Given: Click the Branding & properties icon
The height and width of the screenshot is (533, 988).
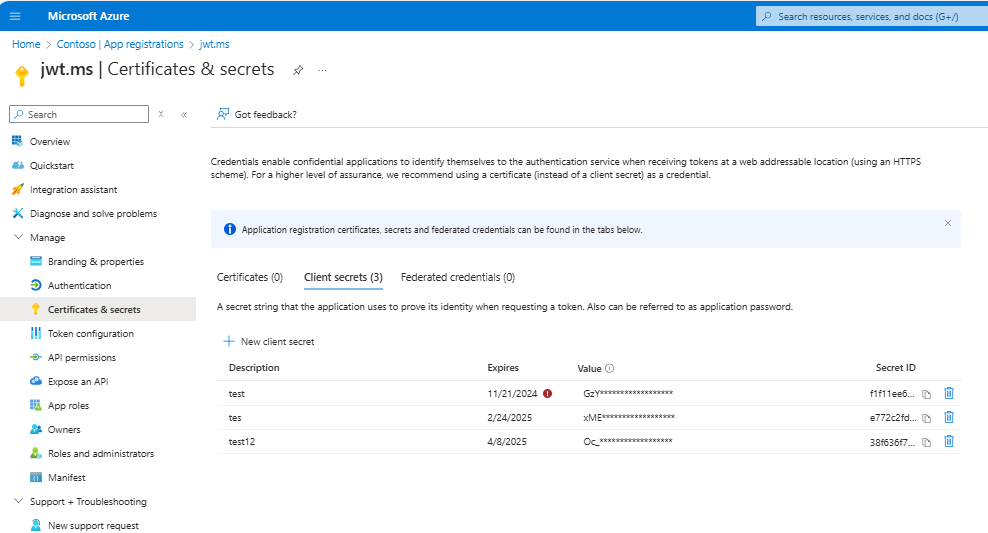Looking at the screenshot, I should [x=36, y=261].
